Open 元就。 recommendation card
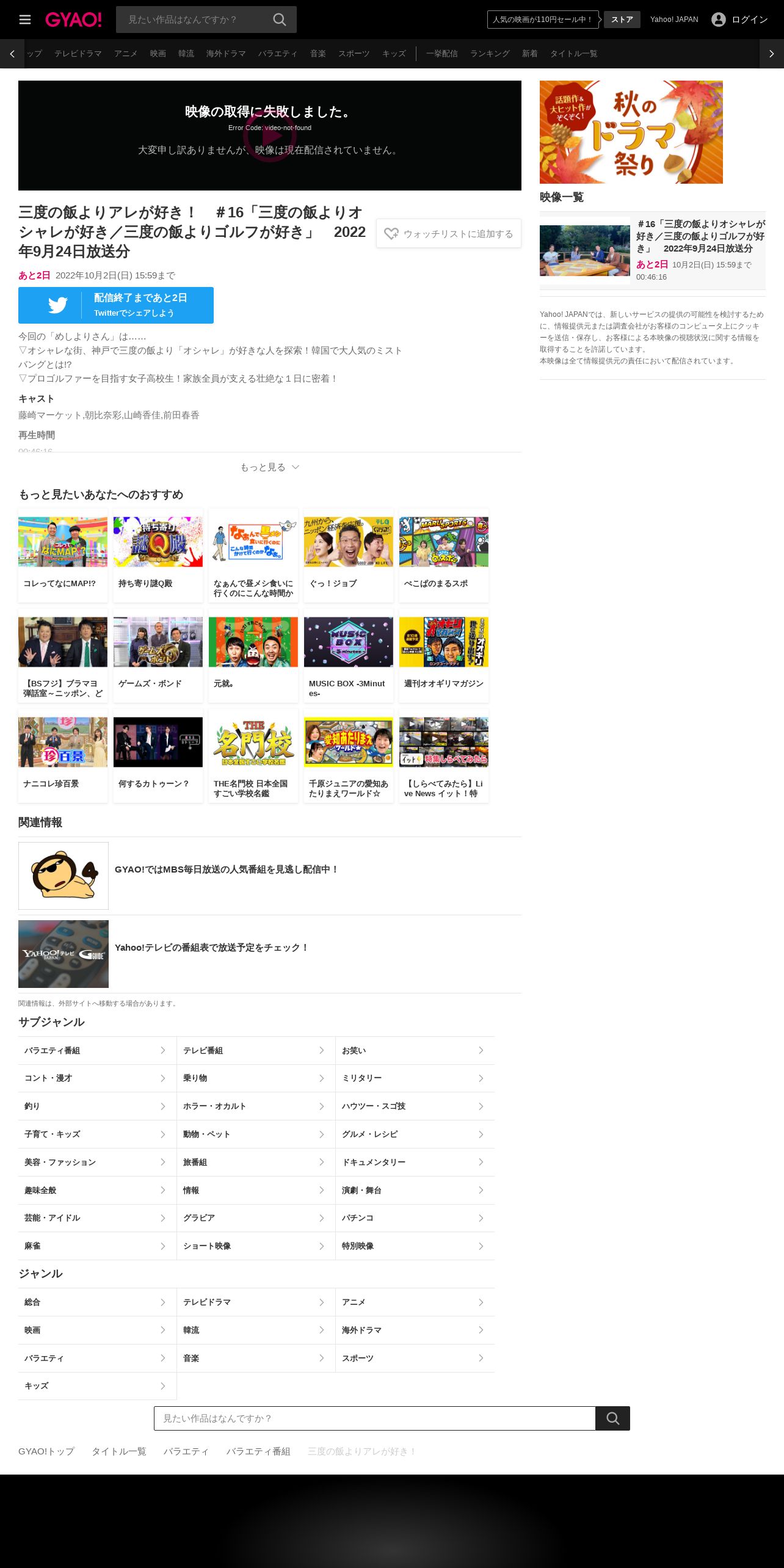This screenshot has height=1568, width=784. [x=253, y=656]
